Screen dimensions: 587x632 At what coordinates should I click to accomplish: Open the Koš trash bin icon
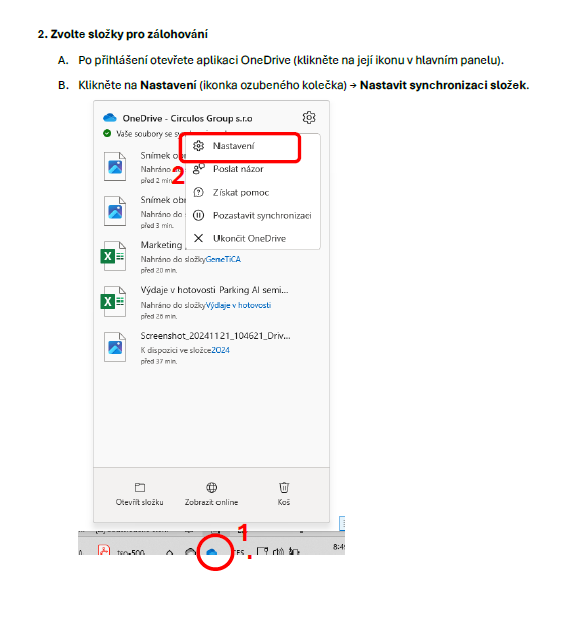(284, 487)
